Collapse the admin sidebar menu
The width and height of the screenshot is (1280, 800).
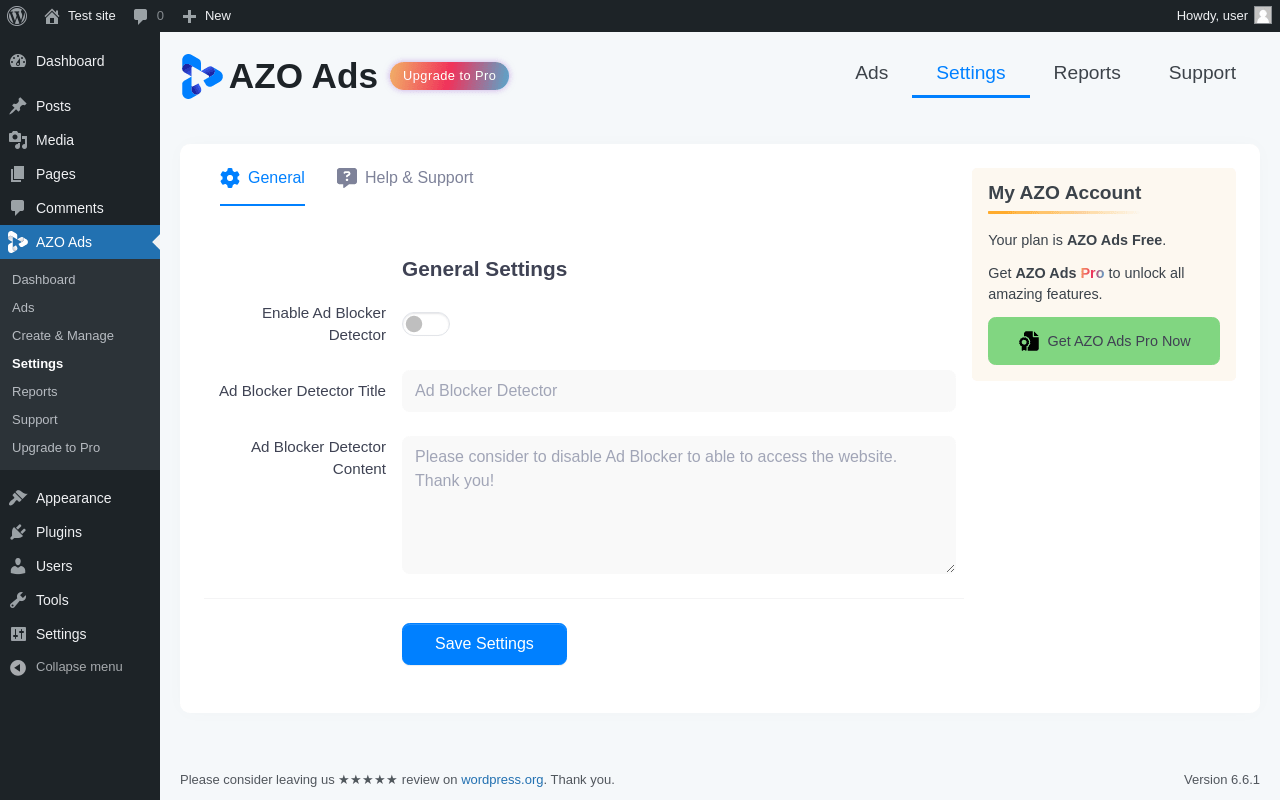tap(66, 667)
